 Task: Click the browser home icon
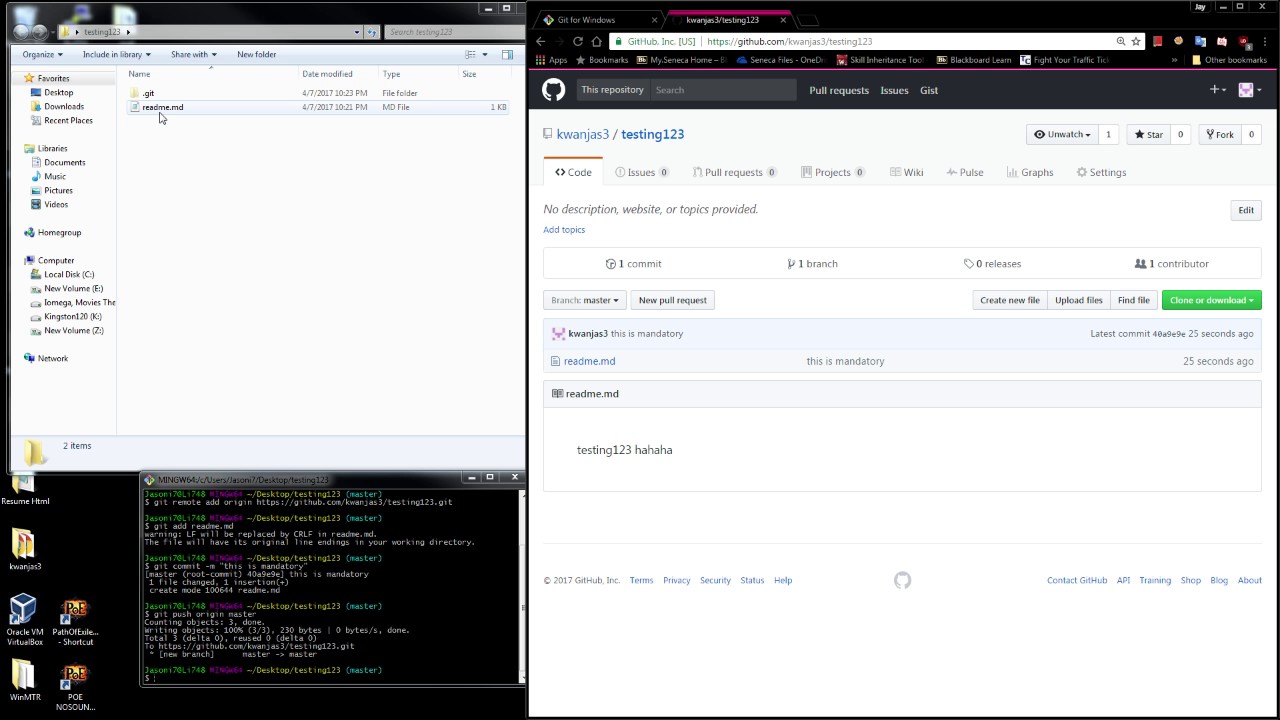(597, 41)
